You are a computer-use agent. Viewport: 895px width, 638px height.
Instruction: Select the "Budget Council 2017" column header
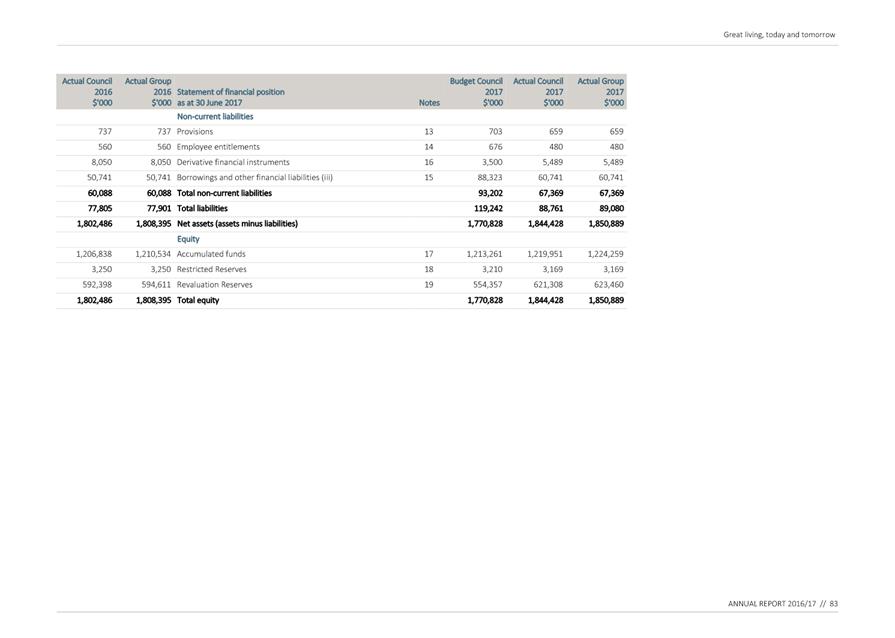click(x=476, y=92)
